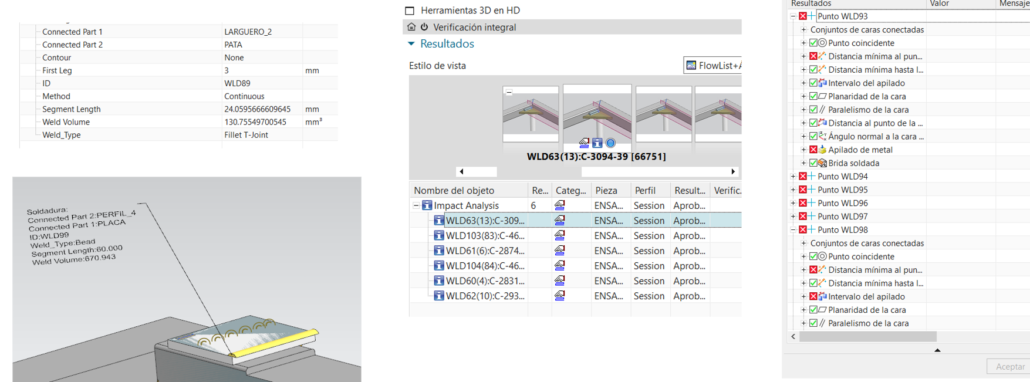Click the blue circle icon under selected thumbnail
Screen dimensions: 1030x382
[610, 142]
